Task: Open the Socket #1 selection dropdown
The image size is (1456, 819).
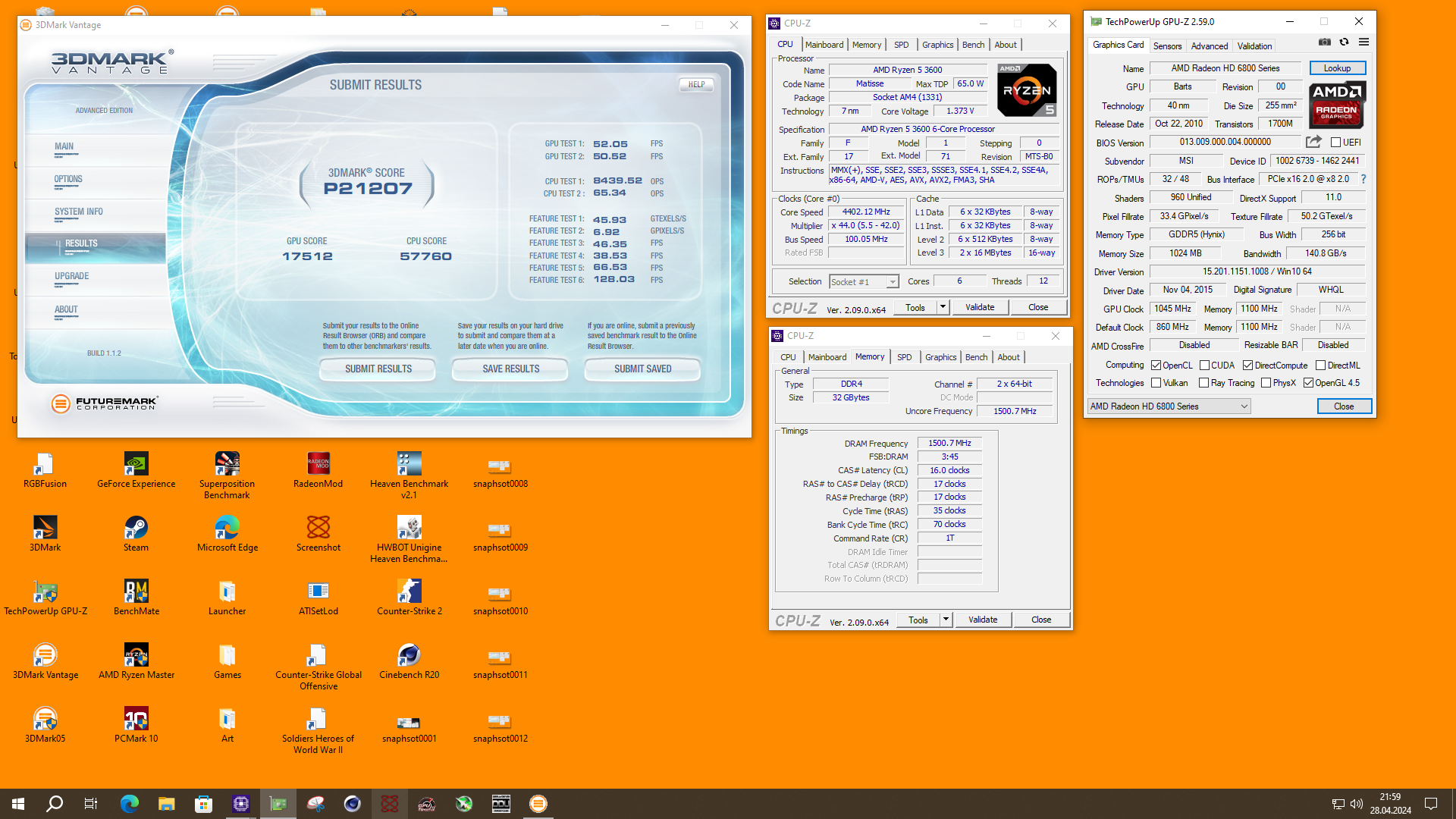Action: (x=864, y=281)
